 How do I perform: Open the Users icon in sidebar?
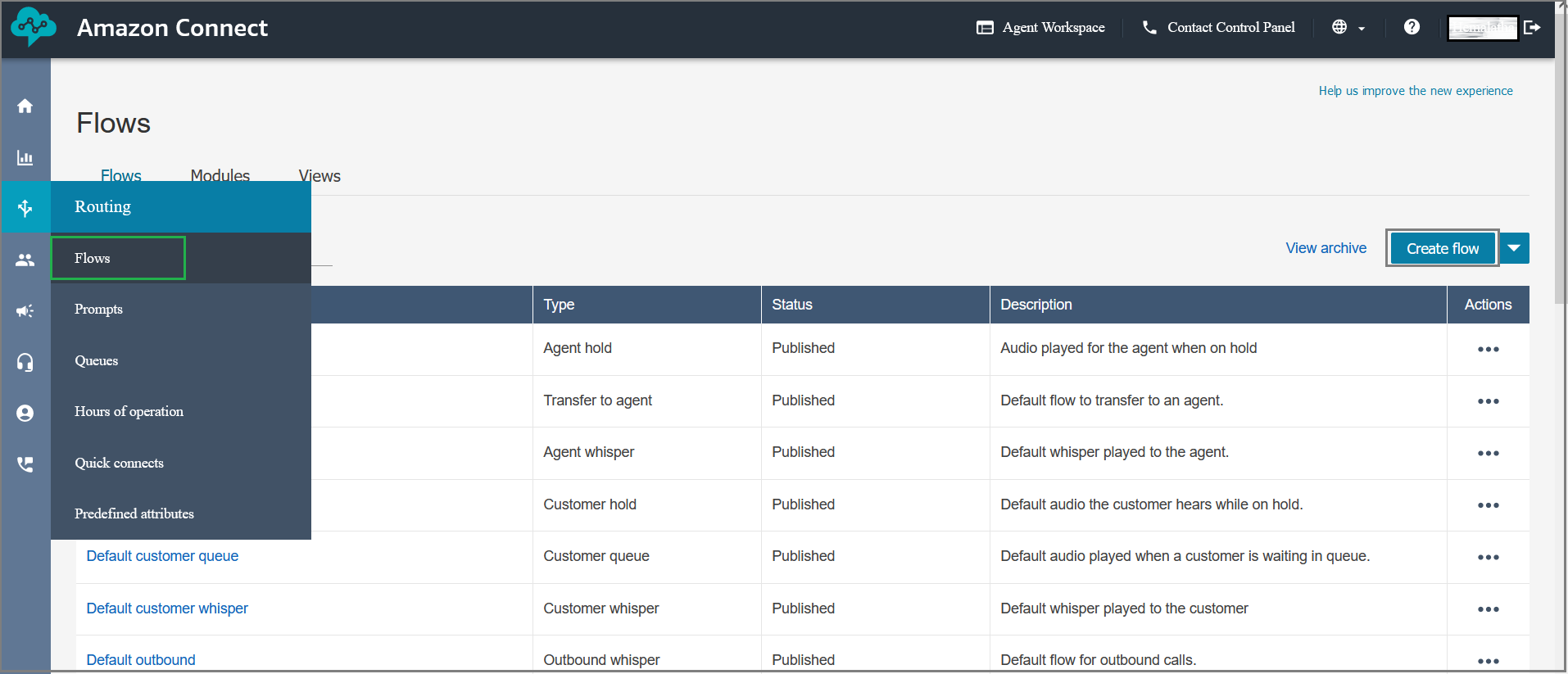[x=25, y=260]
